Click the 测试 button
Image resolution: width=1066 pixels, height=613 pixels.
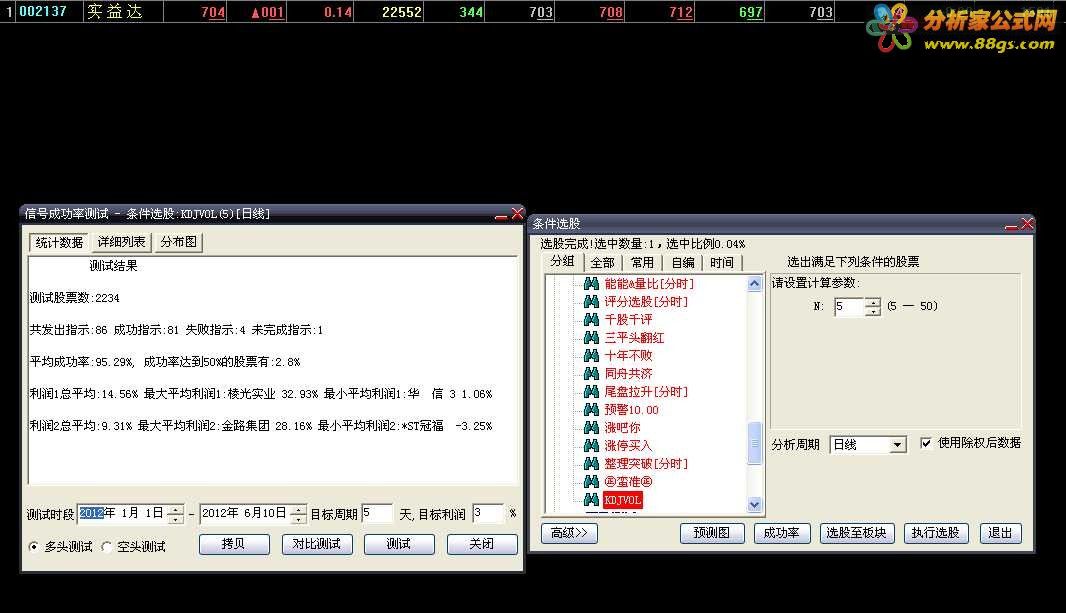point(399,544)
